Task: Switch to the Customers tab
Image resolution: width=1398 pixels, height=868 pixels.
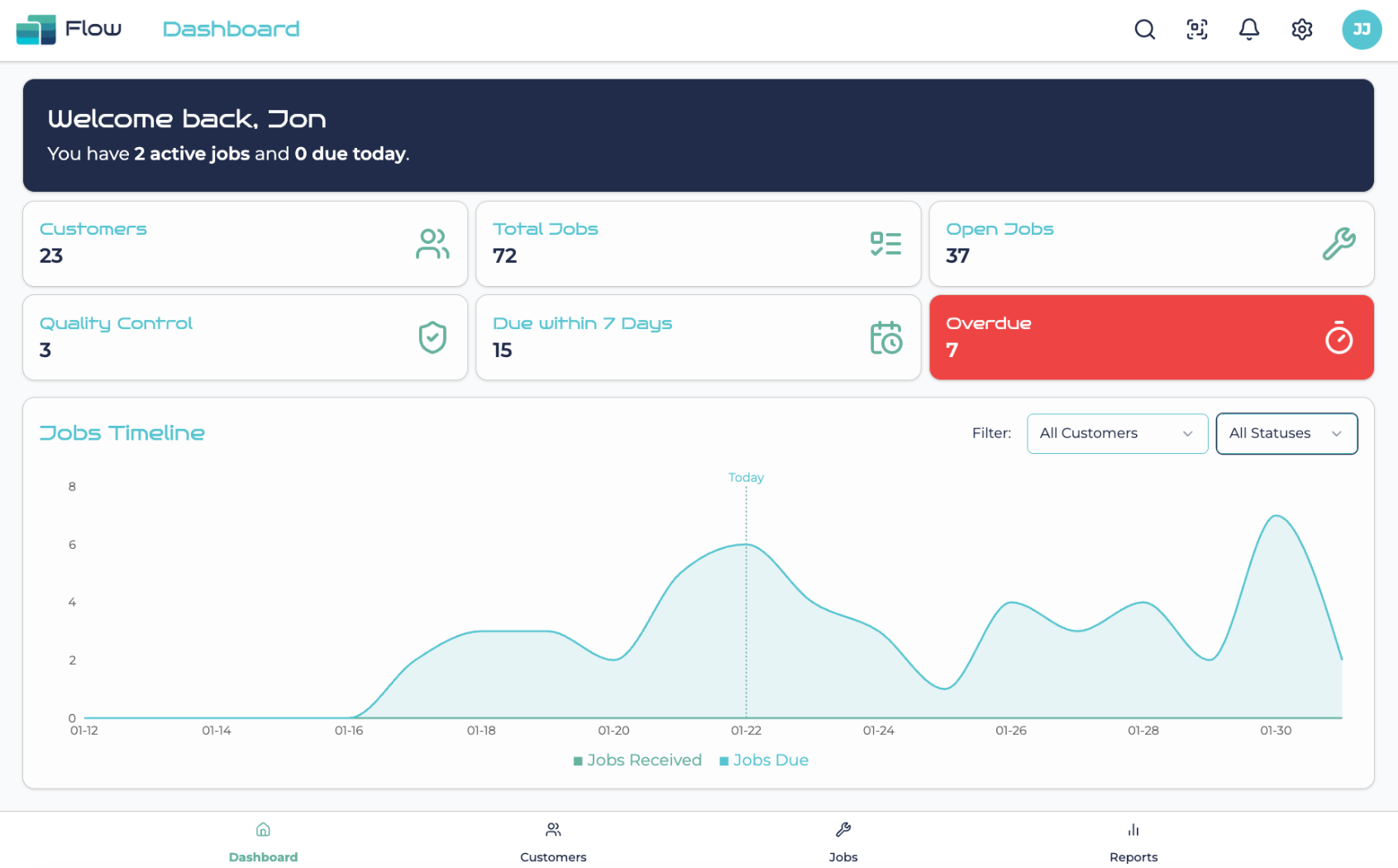Action: 553,842
